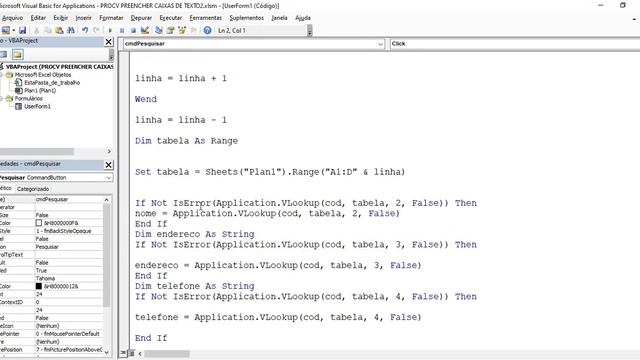Open the Inserir menu
The image size is (640, 360).
83,18
